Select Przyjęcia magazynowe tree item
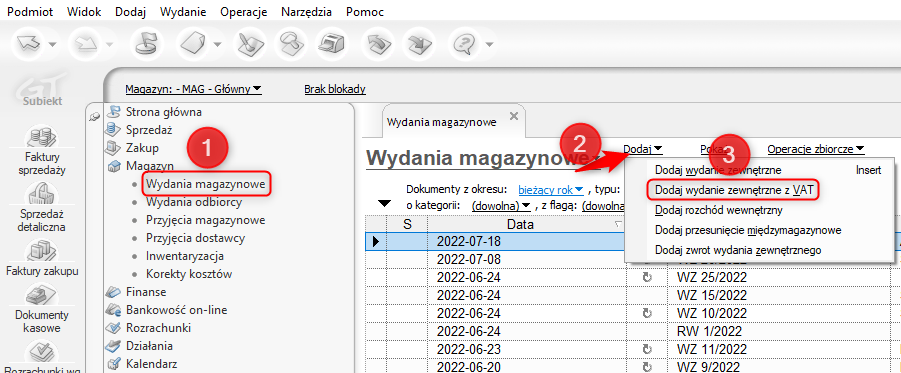This screenshot has height=373, width=901. (205, 220)
